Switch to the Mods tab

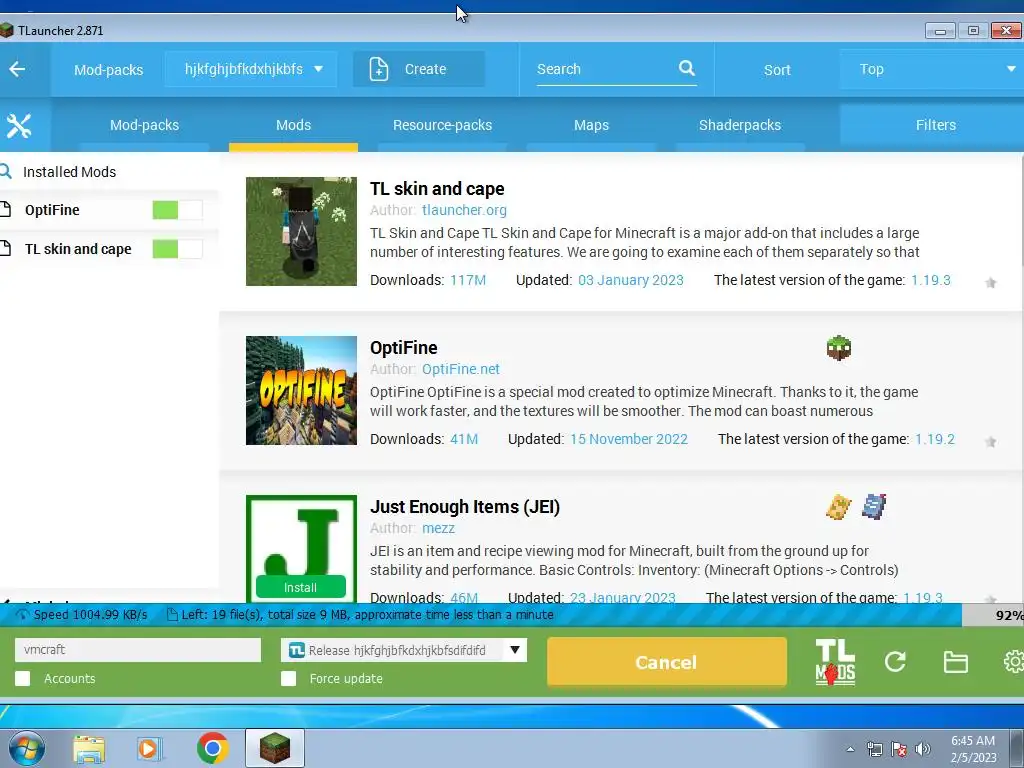pyautogui.click(x=293, y=125)
